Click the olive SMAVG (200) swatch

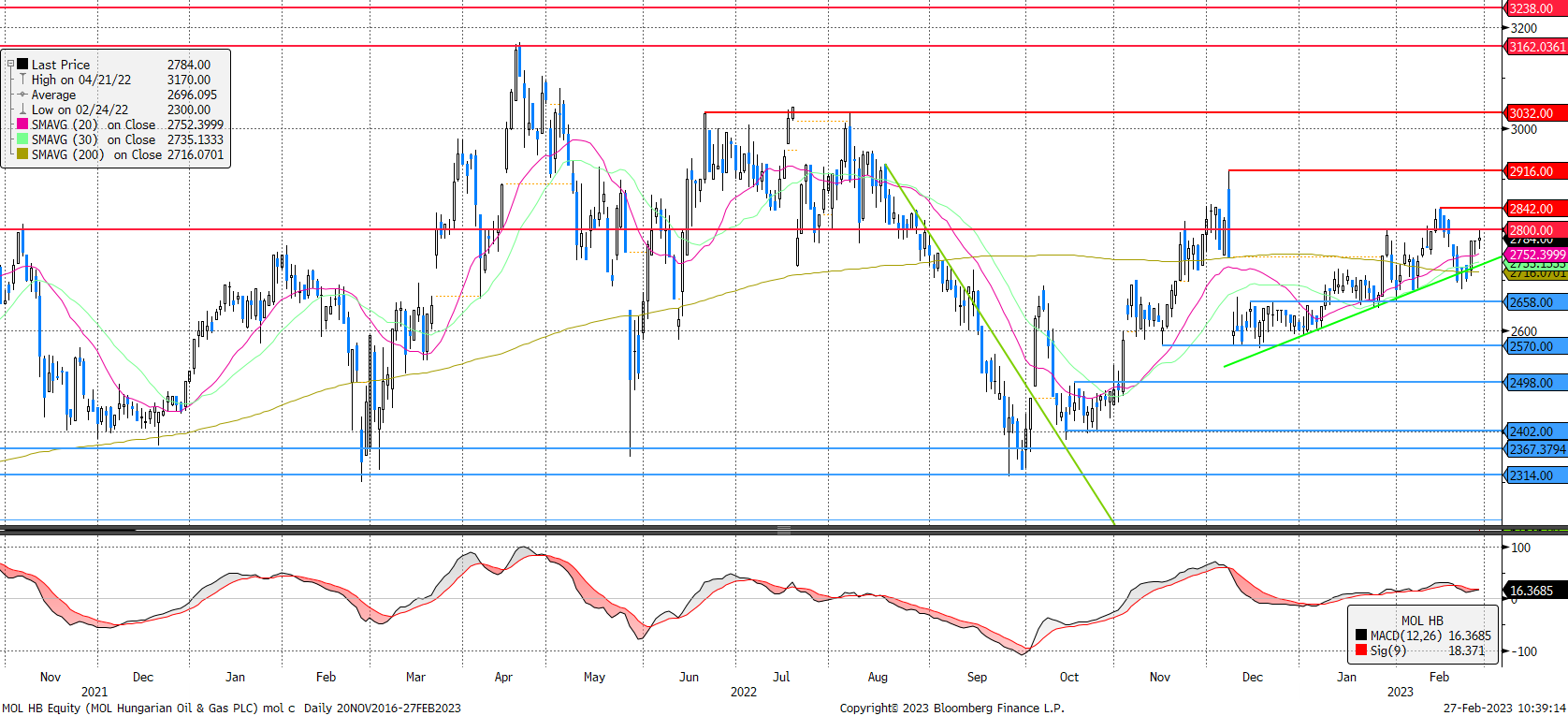click(22, 154)
